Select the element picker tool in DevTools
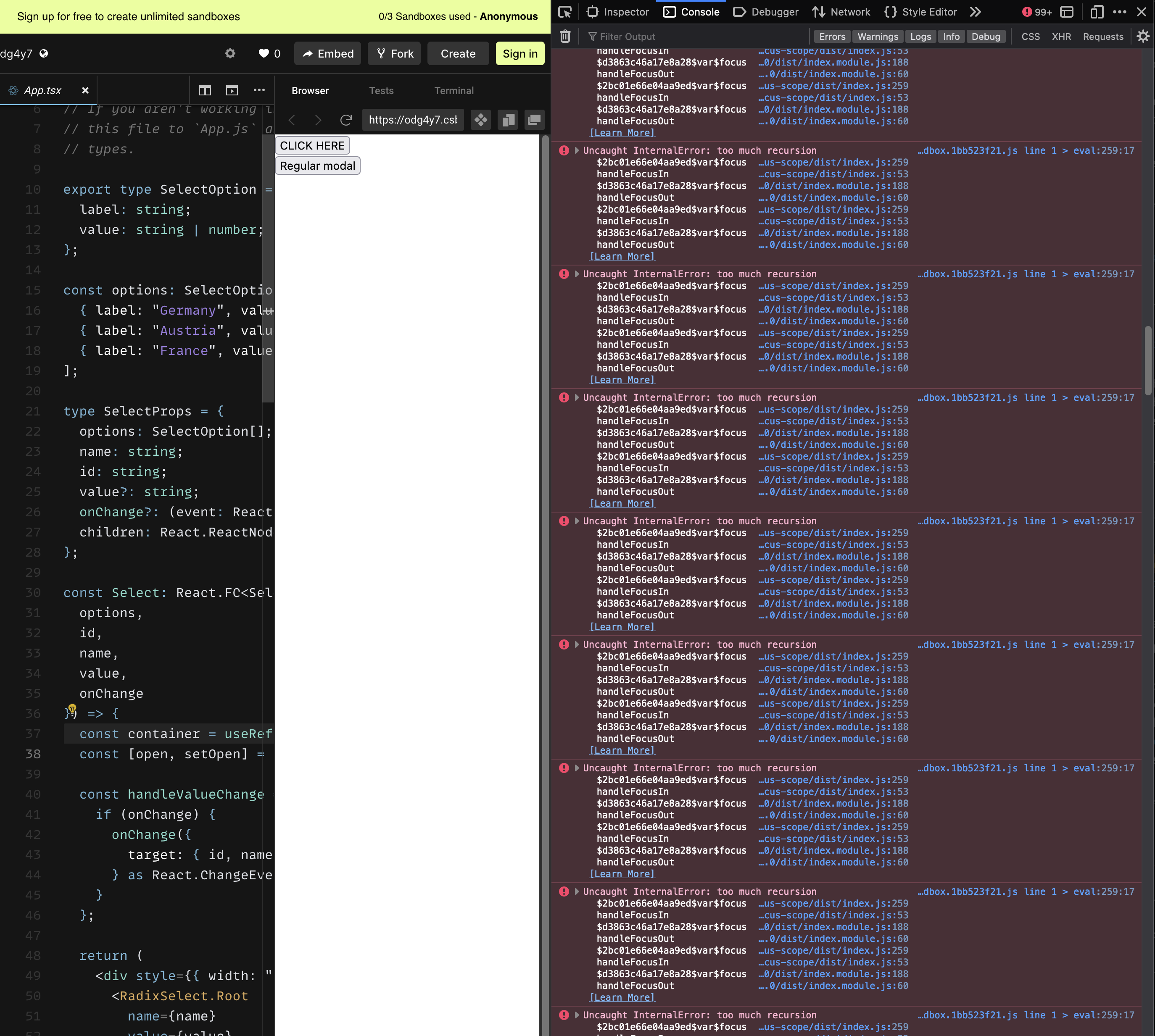Image resolution: width=1155 pixels, height=1036 pixels. (x=564, y=11)
